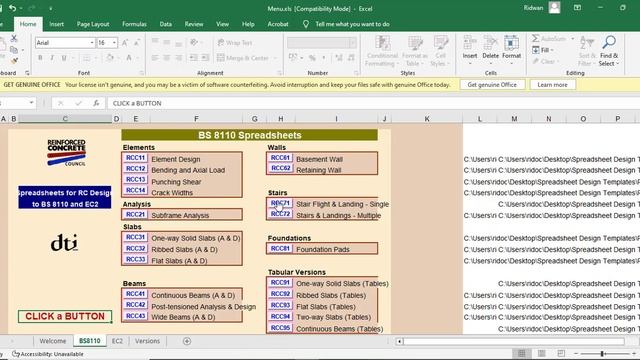Switch to the Welcome sheet tab
The height and width of the screenshot is (360, 640).
pyautogui.click(x=53, y=341)
